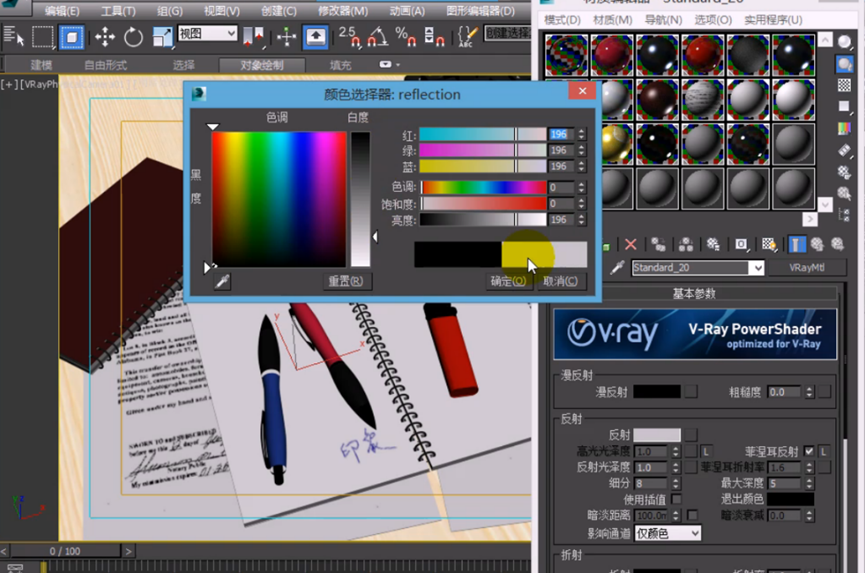Toggle the 使用插值 checkbox
Viewport: 865px width, 573px height.
(x=676, y=499)
